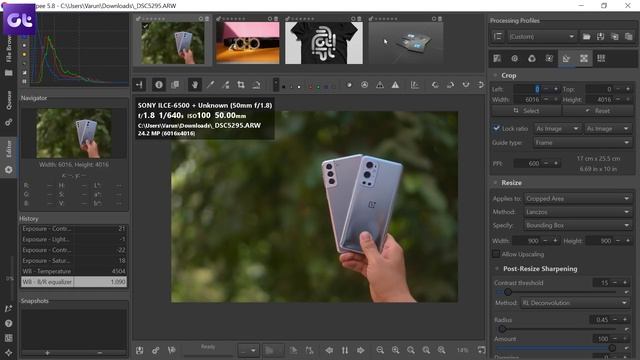Click the zoom in magnifier icon

click(x=396, y=350)
